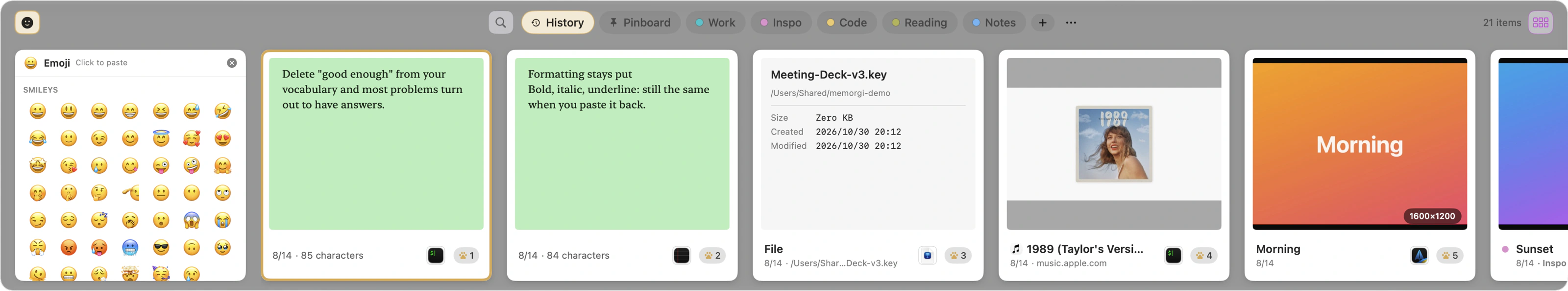The image size is (1568, 291).
Task: Paste the face blowing a kiss emoji
Action: pyautogui.click(x=69, y=165)
